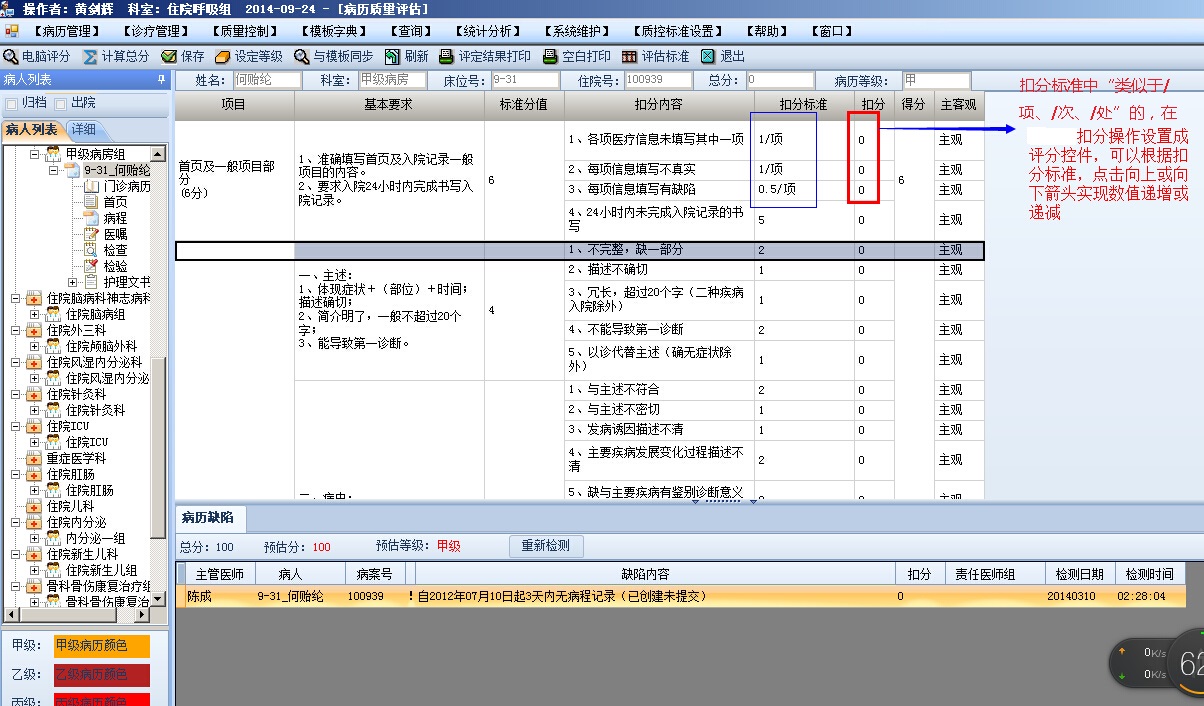Click the 甲级病历颜色 orange swatch
1204x706 pixels.
100,646
